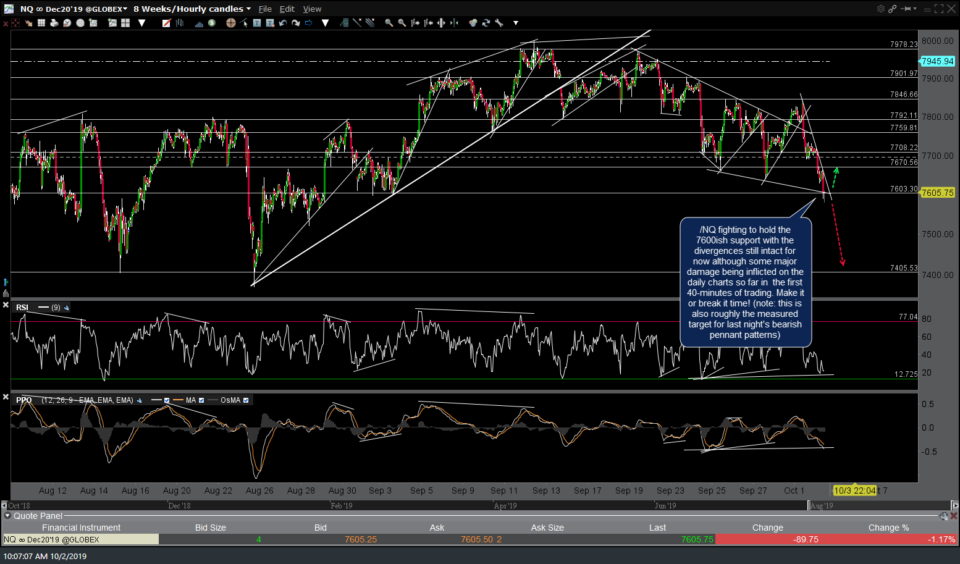Viewport: 960px width, 564px height.
Task: Open the grid/table view toolbar icon
Action: [x=41, y=23]
